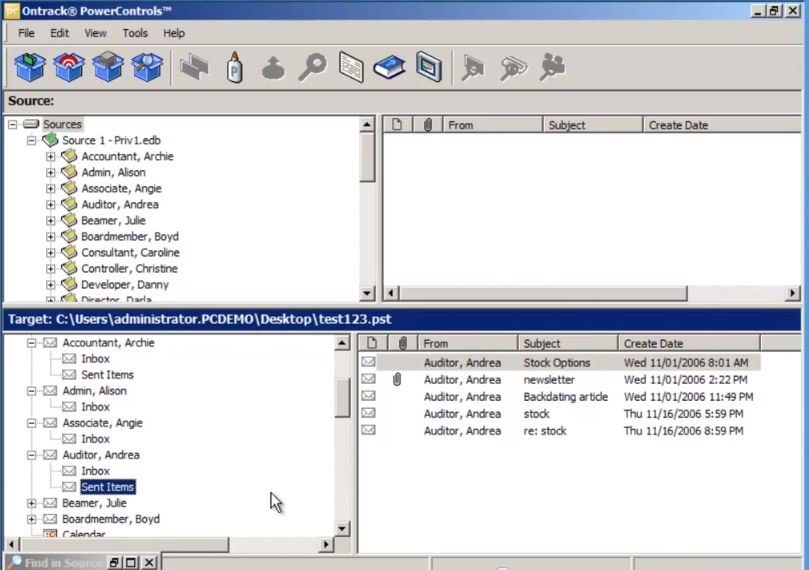The height and width of the screenshot is (570, 809).
Task: Click the Sources drive icon
Action: pyautogui.click(x=31, y=124)
